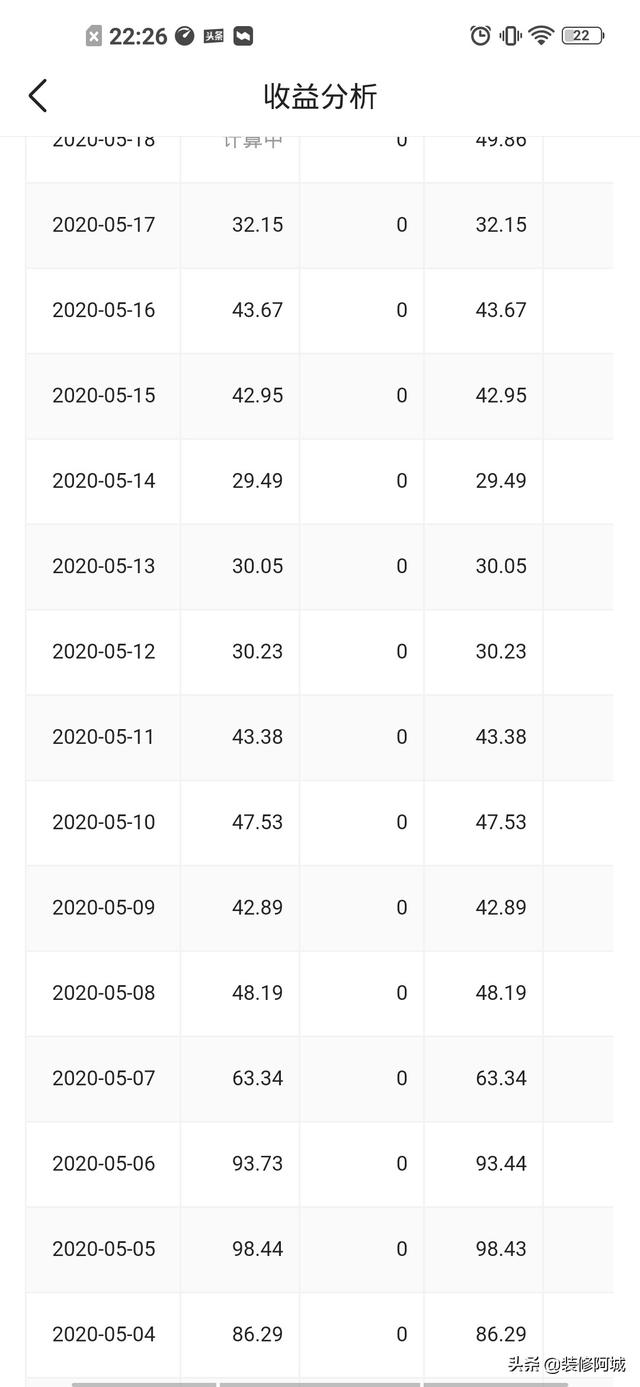
Task: Tap the SIM card missing icon
Action: click(x=93, y=36)
